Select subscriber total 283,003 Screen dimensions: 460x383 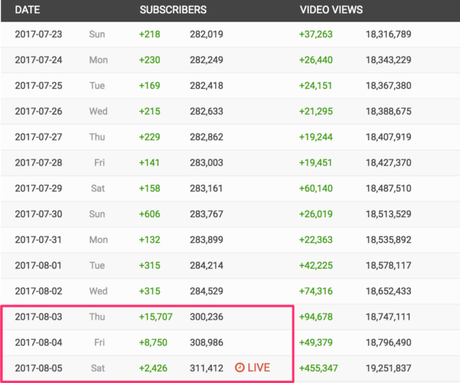[207, 162]
